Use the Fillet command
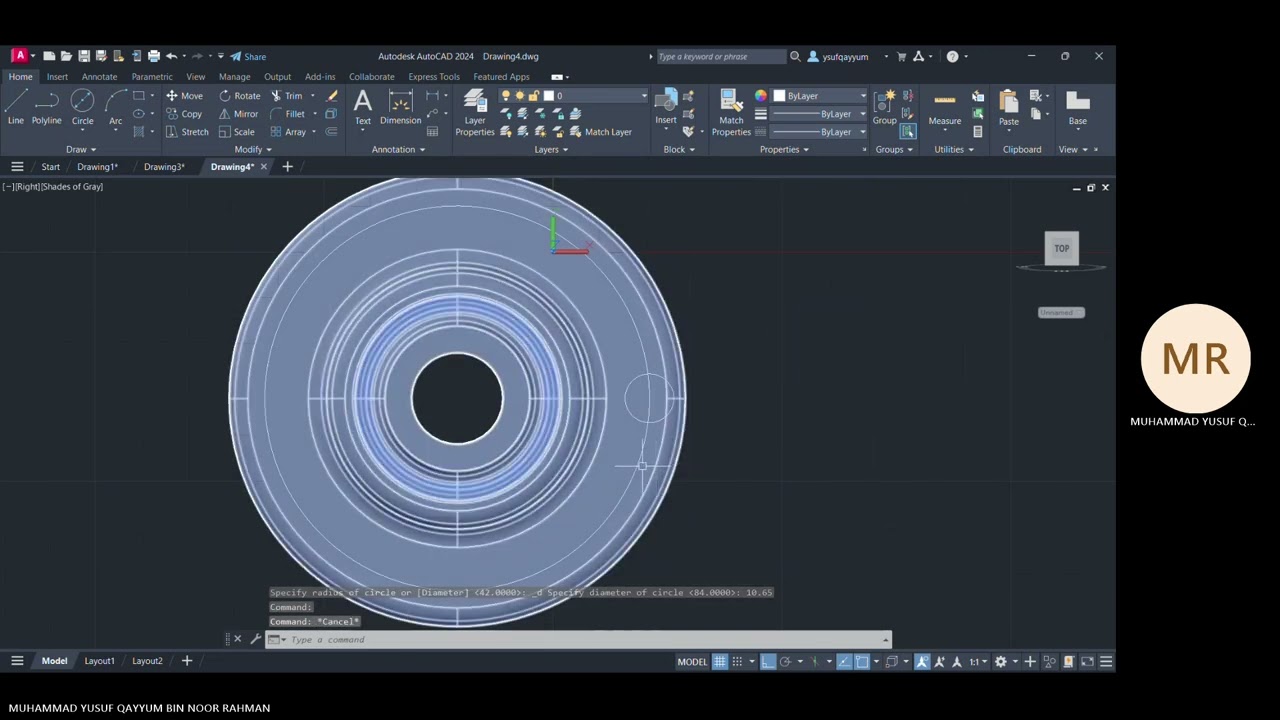 pos(287,114)
